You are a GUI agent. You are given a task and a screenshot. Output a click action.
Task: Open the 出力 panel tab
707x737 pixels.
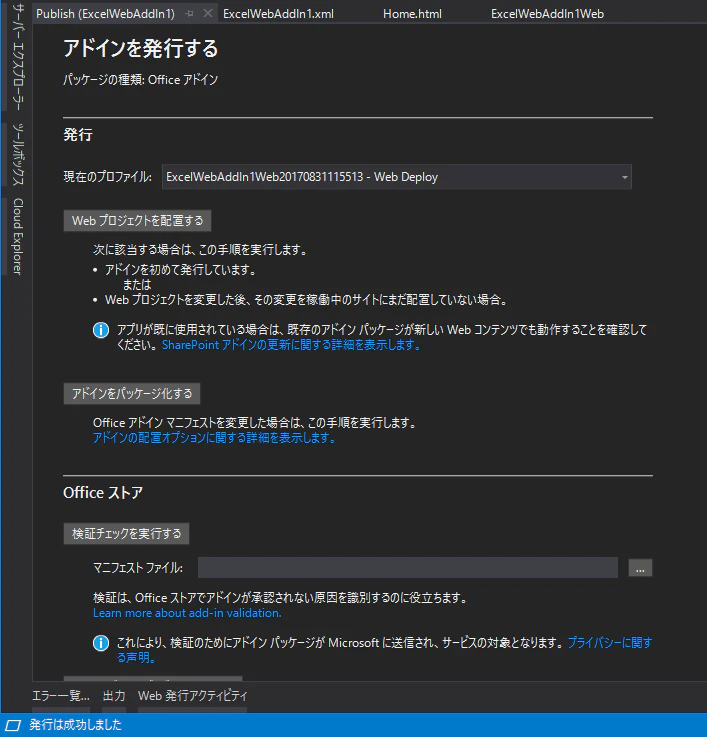114,696
